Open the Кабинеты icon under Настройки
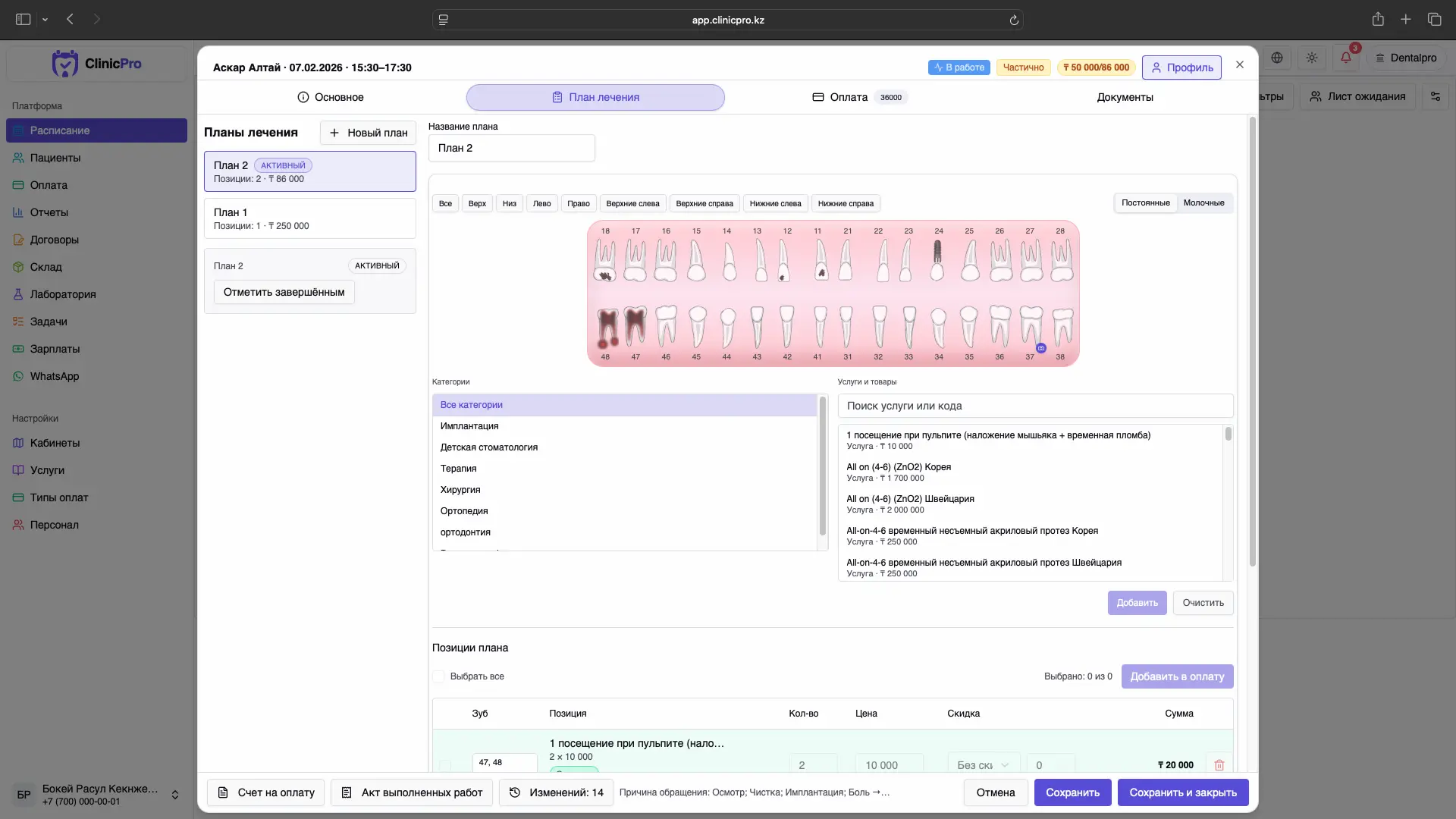Image resolution: width=1456 pixels, height=819 pixels. click(x=18, y=443)
